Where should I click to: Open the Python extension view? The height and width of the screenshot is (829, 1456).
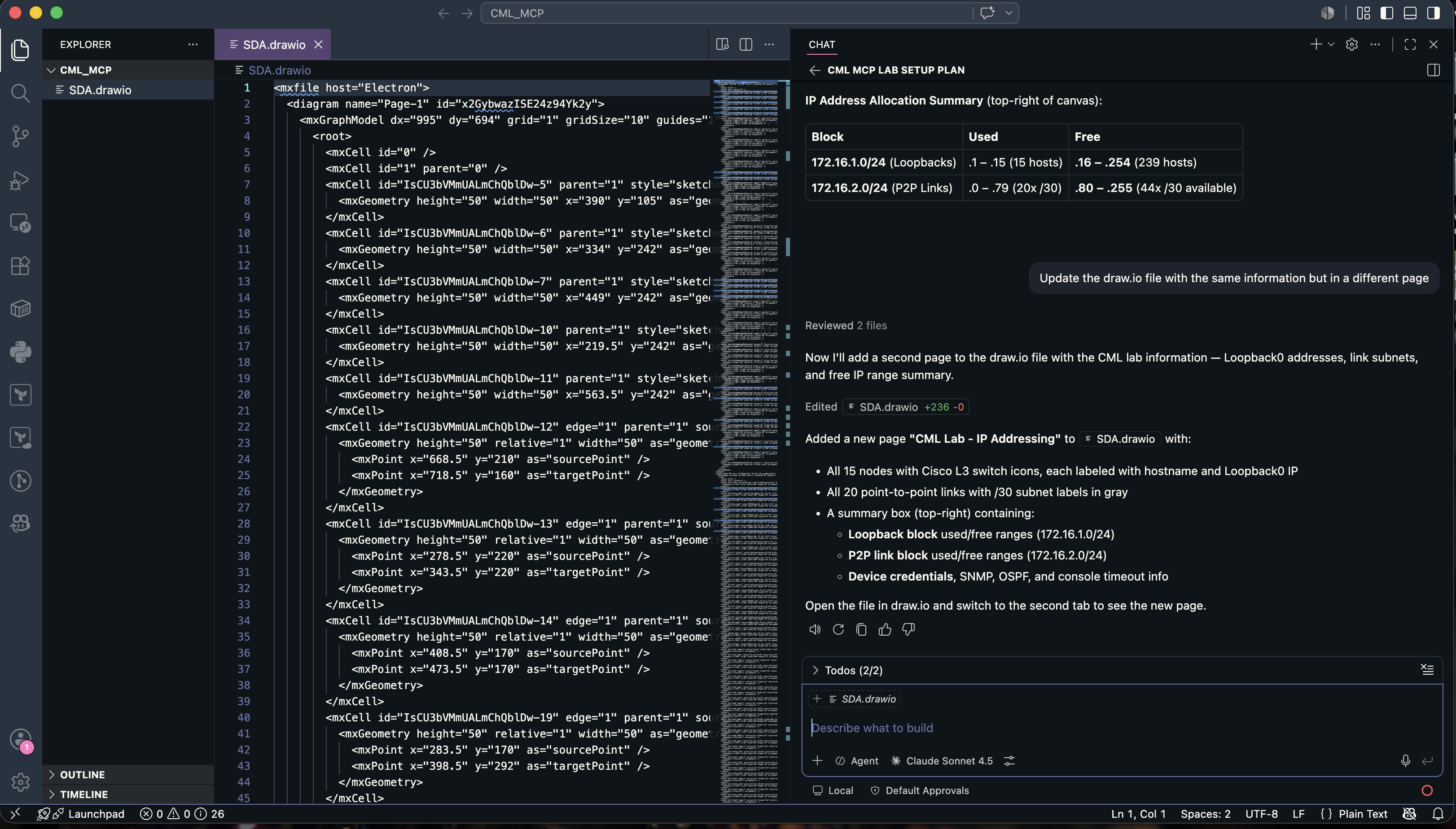(x=21, y=352)
